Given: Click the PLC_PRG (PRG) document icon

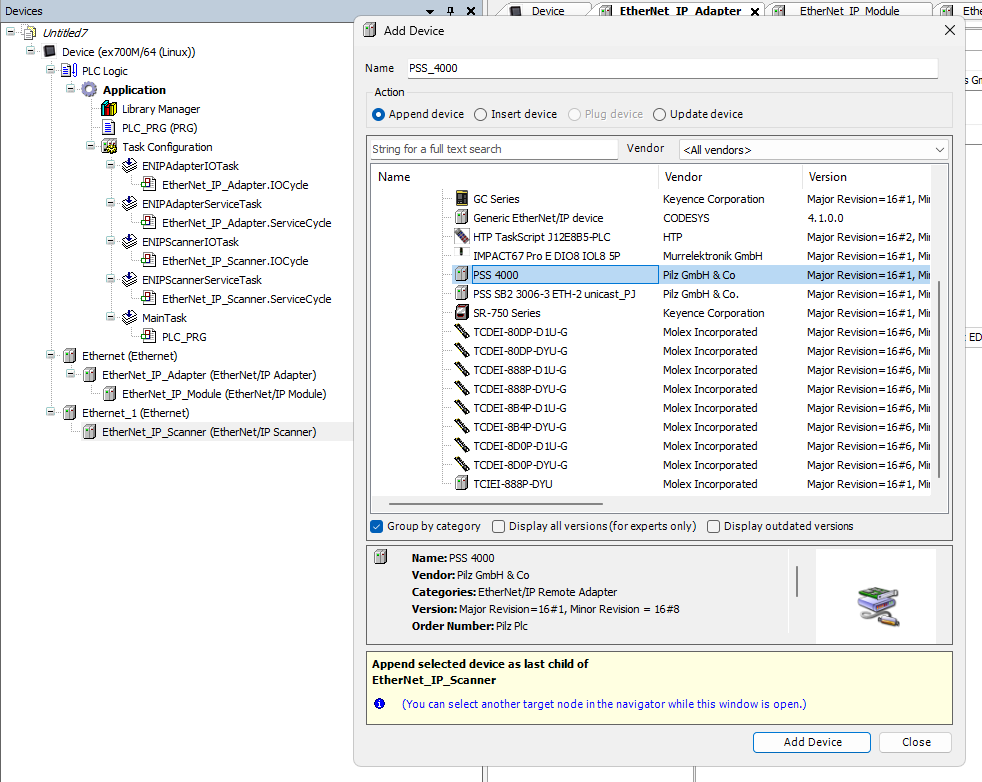Looking at the screenshot, I should (109, 128).
